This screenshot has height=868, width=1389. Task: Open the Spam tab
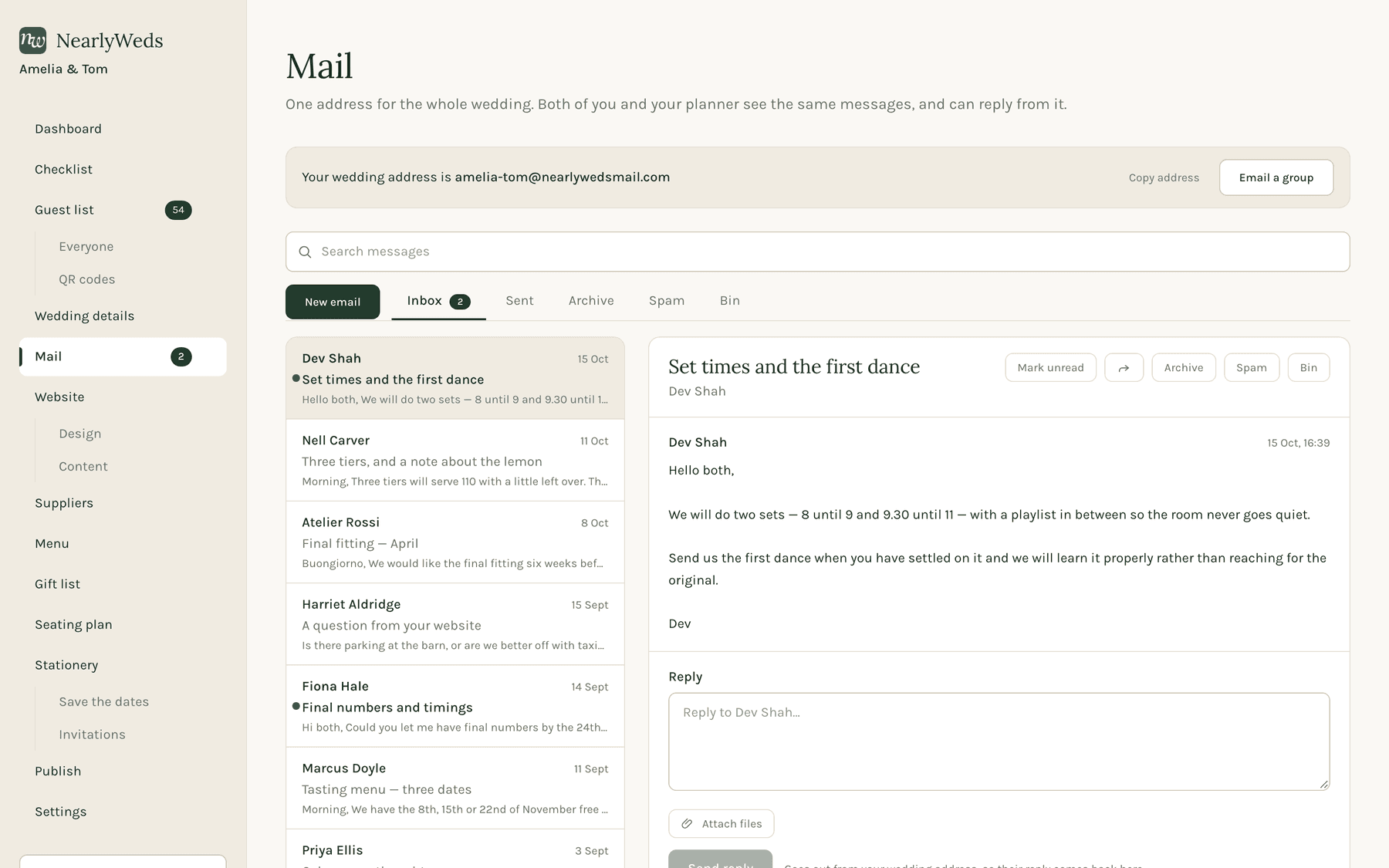pyautogui.click(x=667, y=301)
